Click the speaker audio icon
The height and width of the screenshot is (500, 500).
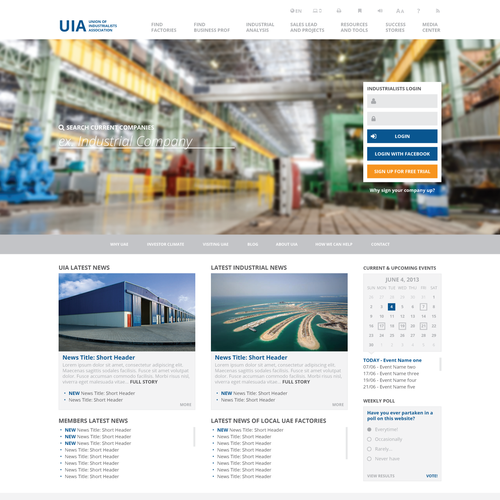click(380, 11)
